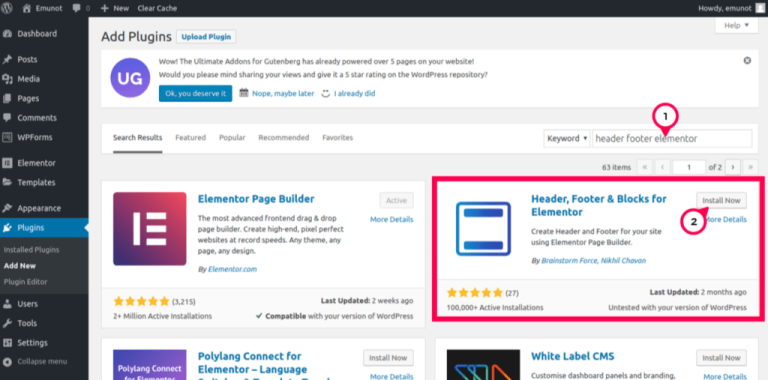Click the Upload Plugin button
The height and width of the screenshot is (380, 768).
click(206, 37)
